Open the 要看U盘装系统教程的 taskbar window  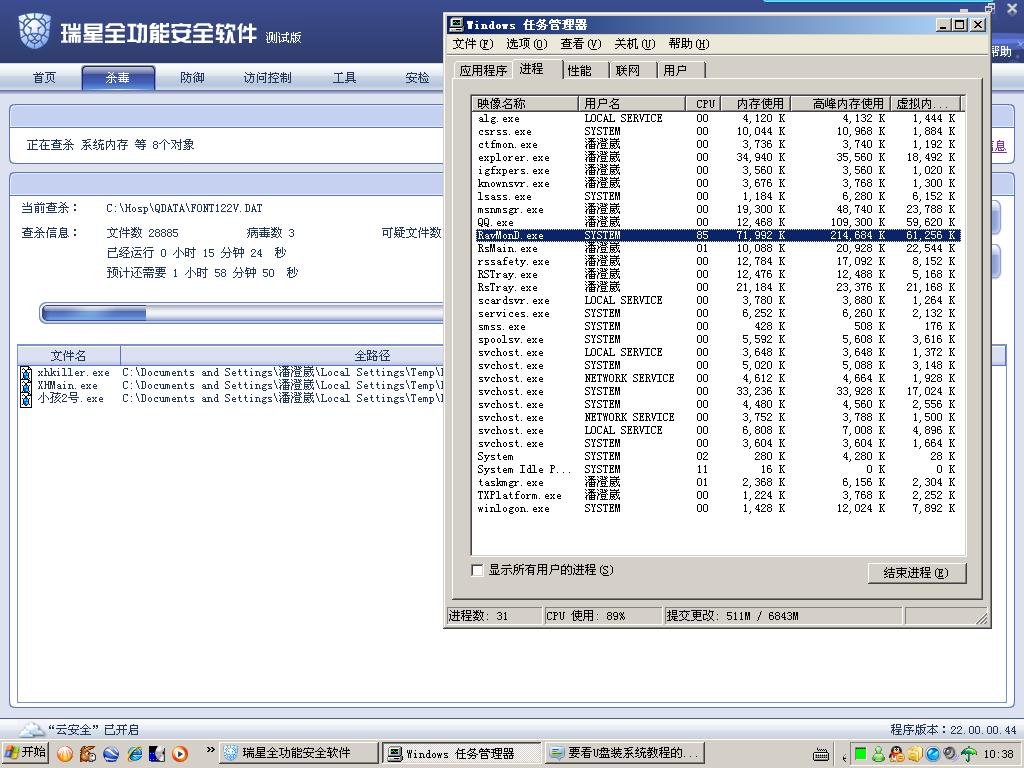point(625,754)
